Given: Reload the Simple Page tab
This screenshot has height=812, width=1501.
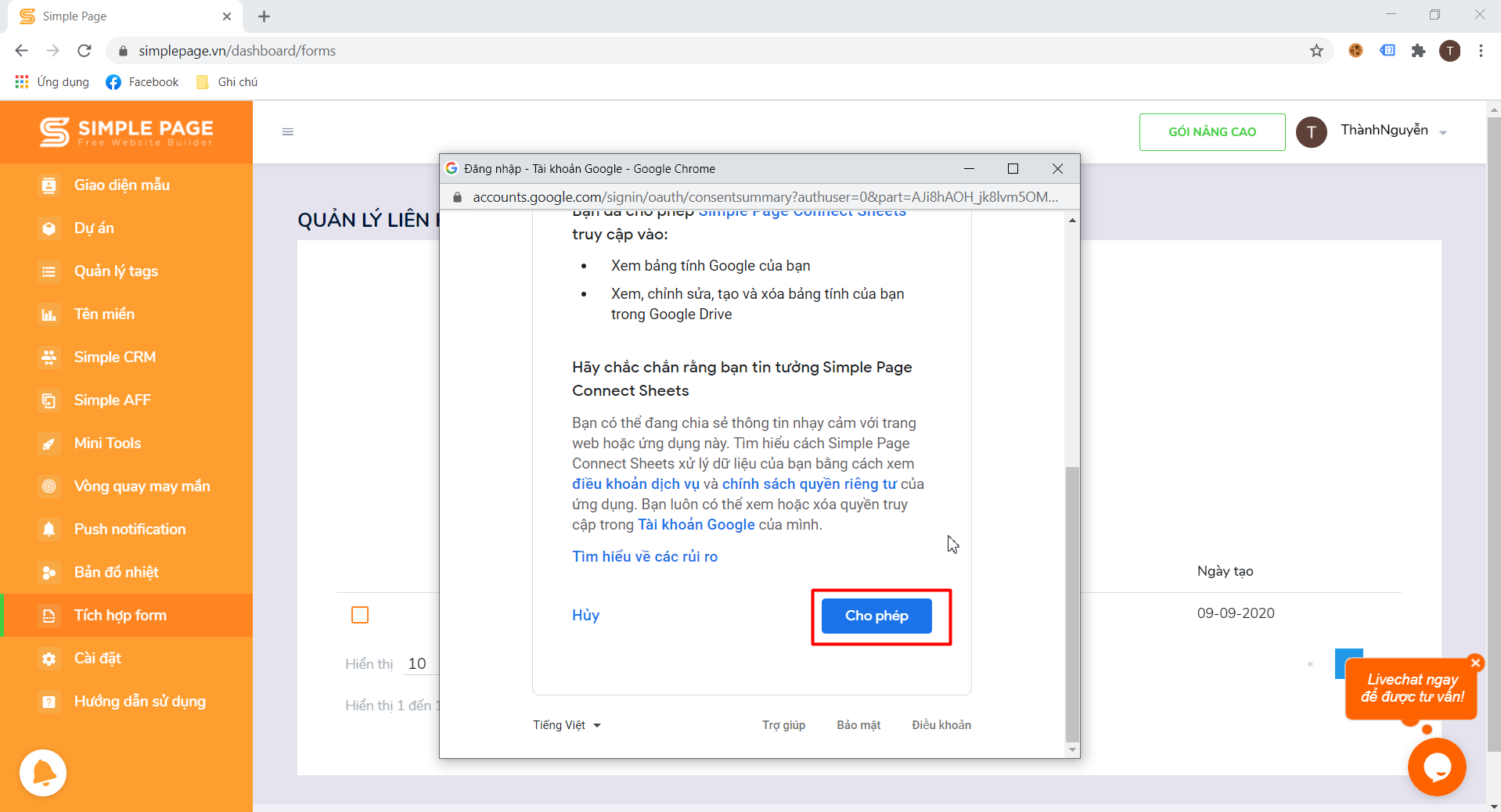Looking at the screenshot, I should point(85,51).
